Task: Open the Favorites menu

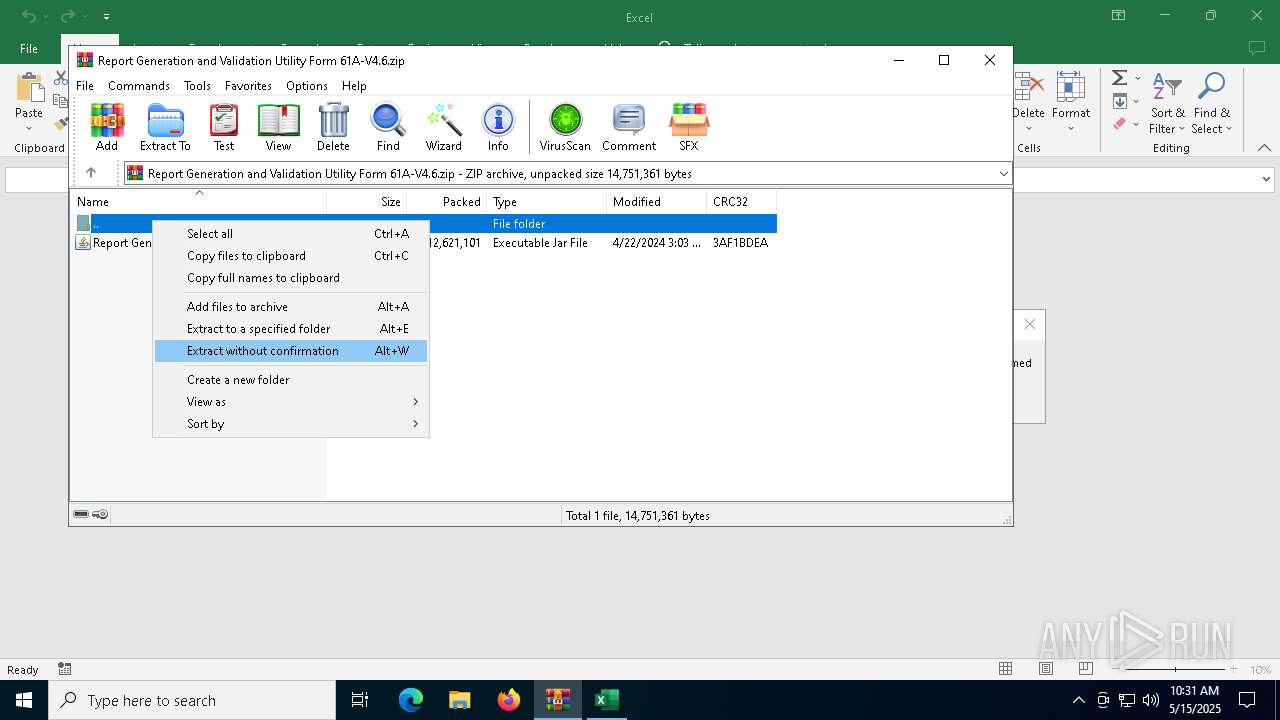Action: 248,86
